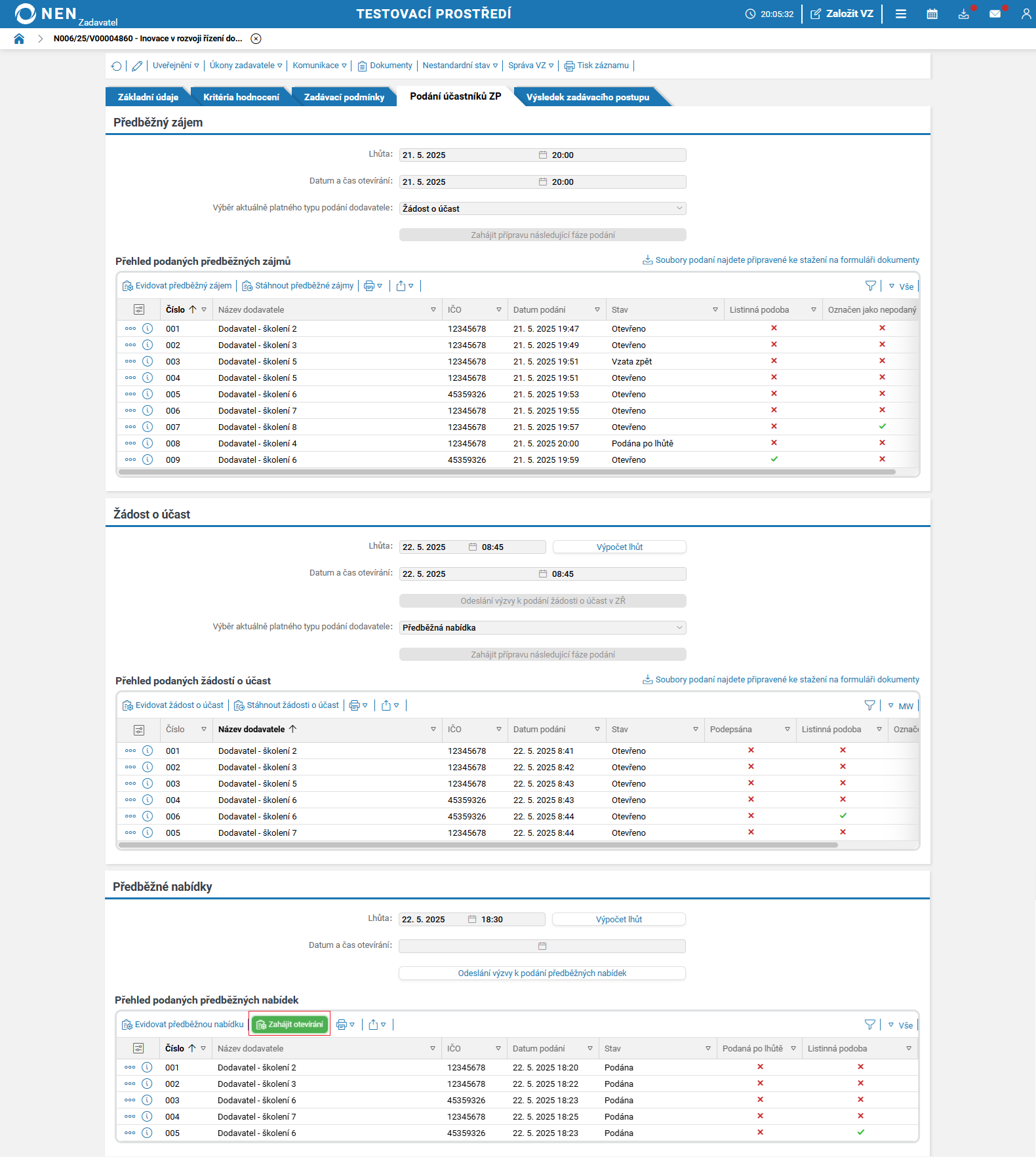This screenshot has height=1157, width=1036.
Task: Click Výpočet lhůt in Předběžné nabídky section
Action: point(619,920)
